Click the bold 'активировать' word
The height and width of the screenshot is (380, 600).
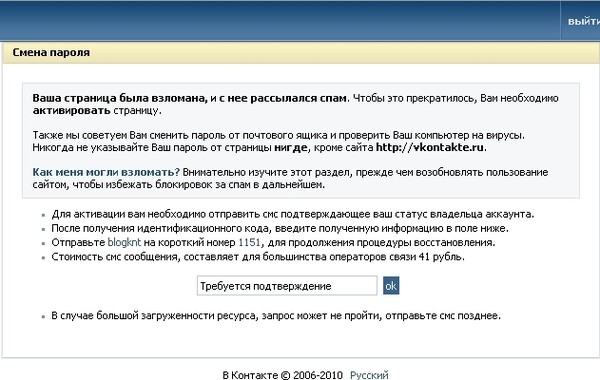pos(72,111)
